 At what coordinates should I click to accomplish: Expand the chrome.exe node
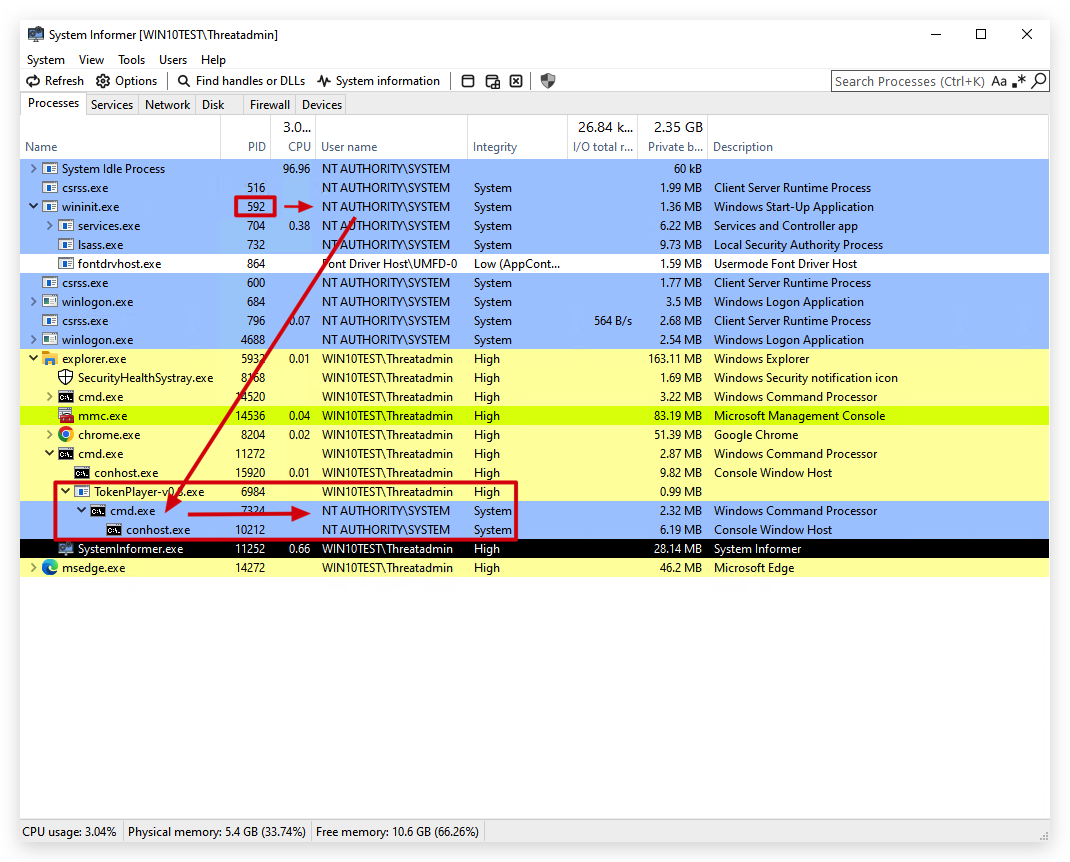click(49, 434)
